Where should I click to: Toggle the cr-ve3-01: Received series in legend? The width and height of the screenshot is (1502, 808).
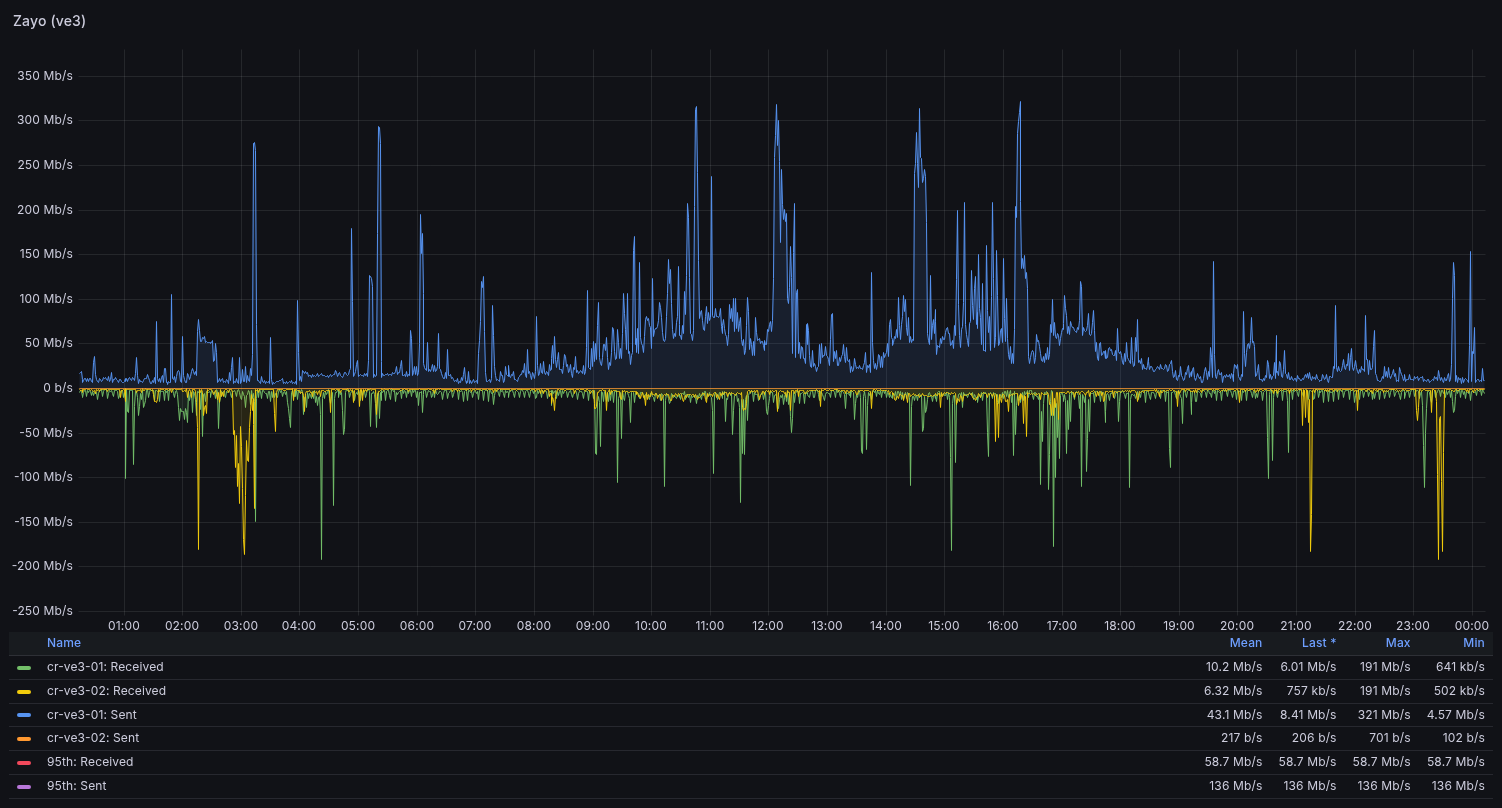(105, 667)
